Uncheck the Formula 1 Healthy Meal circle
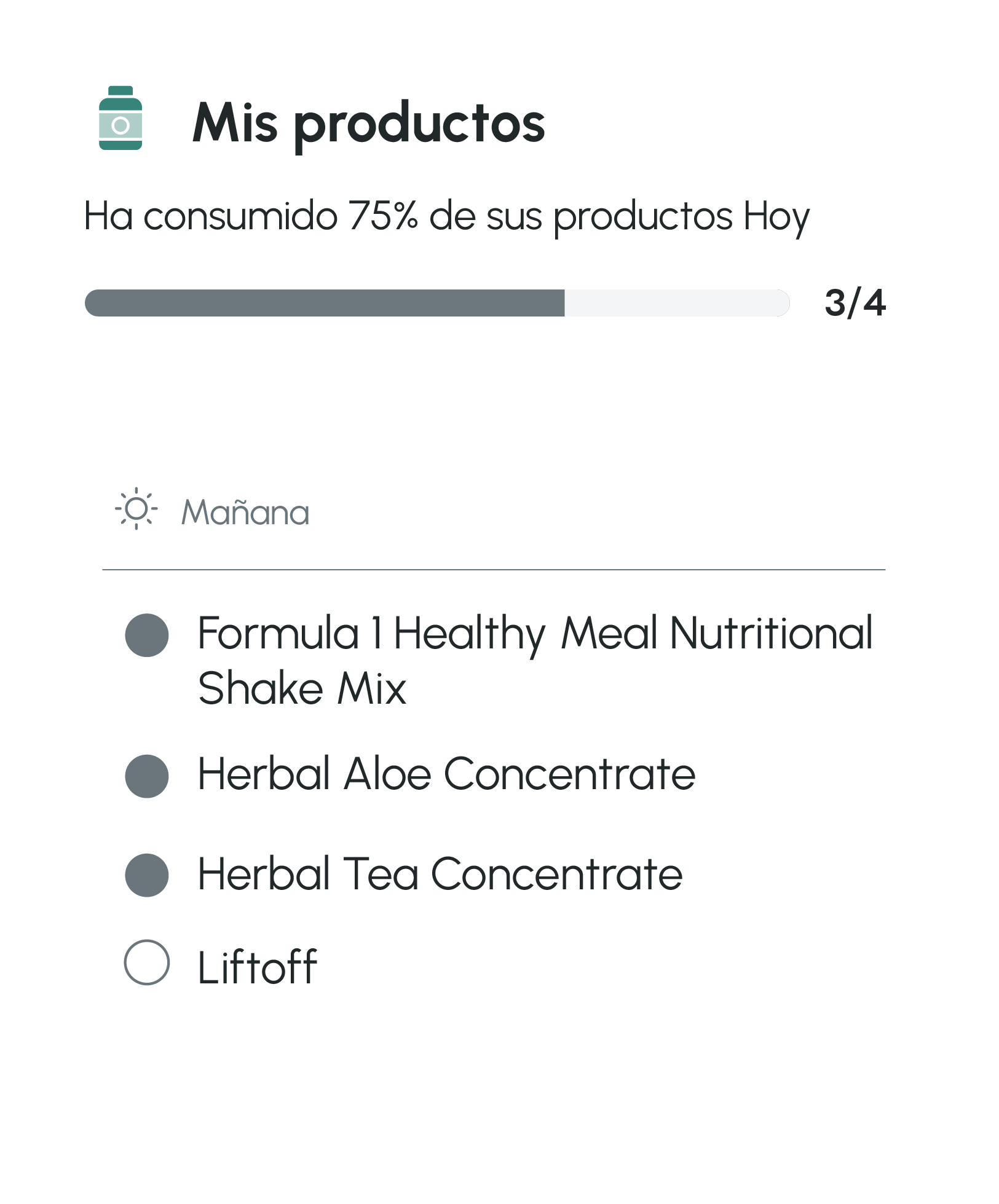999x1204 pixels. click(147, 635)
